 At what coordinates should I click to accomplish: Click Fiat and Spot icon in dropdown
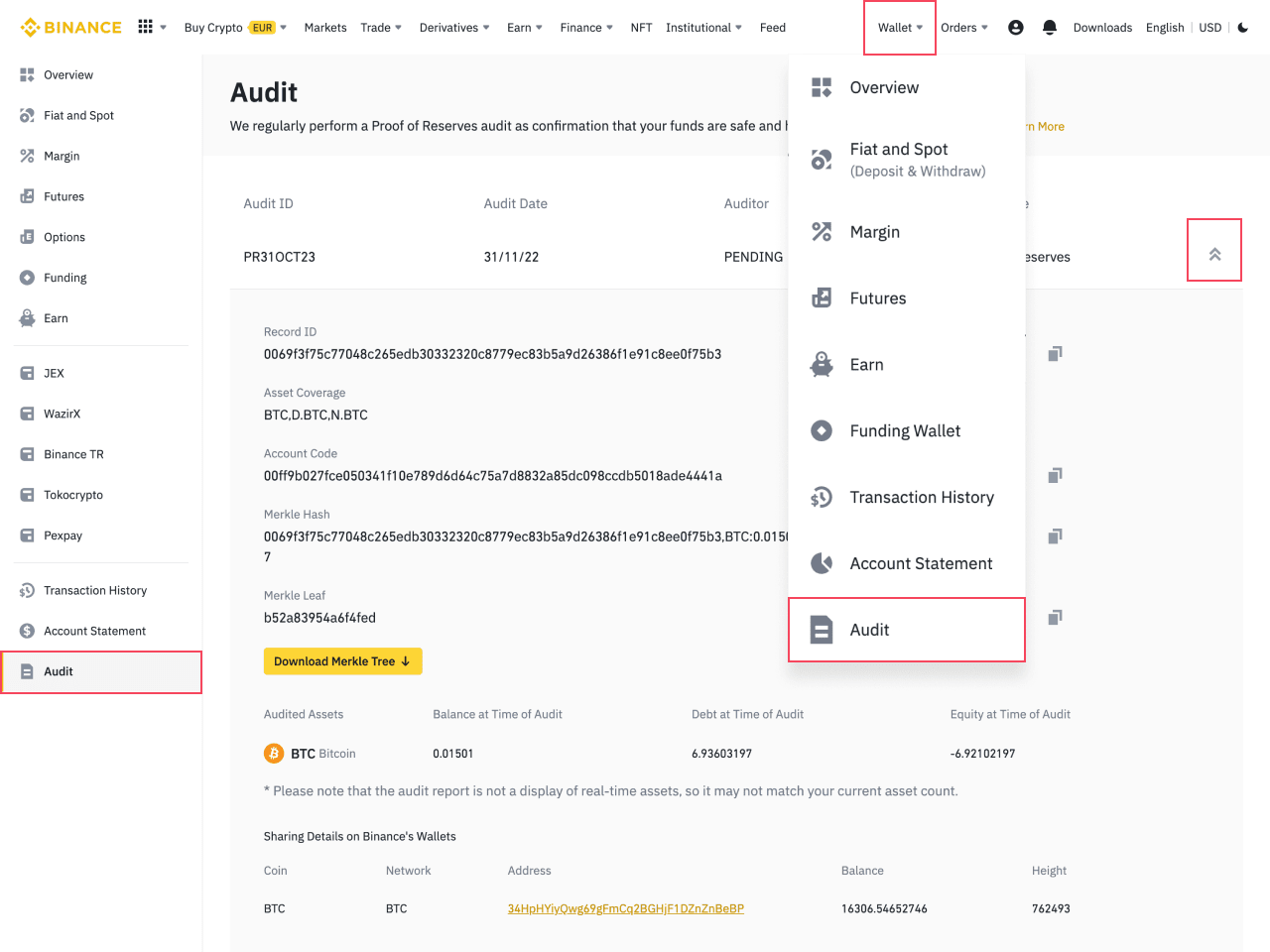coord(822,159)
